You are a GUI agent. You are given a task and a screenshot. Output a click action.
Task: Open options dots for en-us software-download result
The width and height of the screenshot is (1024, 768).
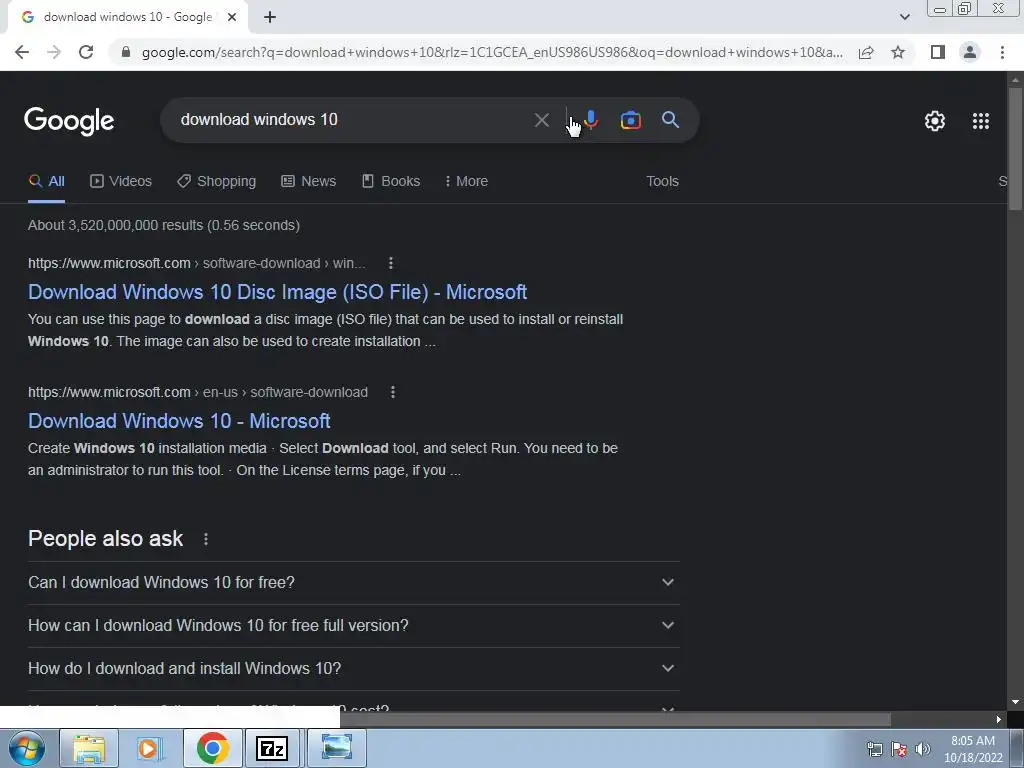click(x=392, y=392)
